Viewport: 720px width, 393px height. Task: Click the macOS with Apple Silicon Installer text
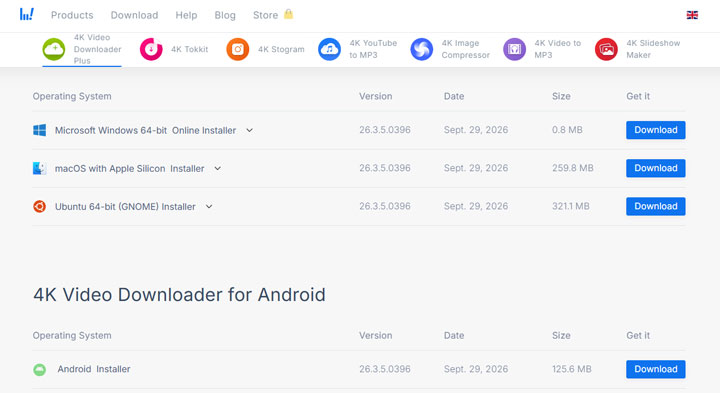click(129, 168)
